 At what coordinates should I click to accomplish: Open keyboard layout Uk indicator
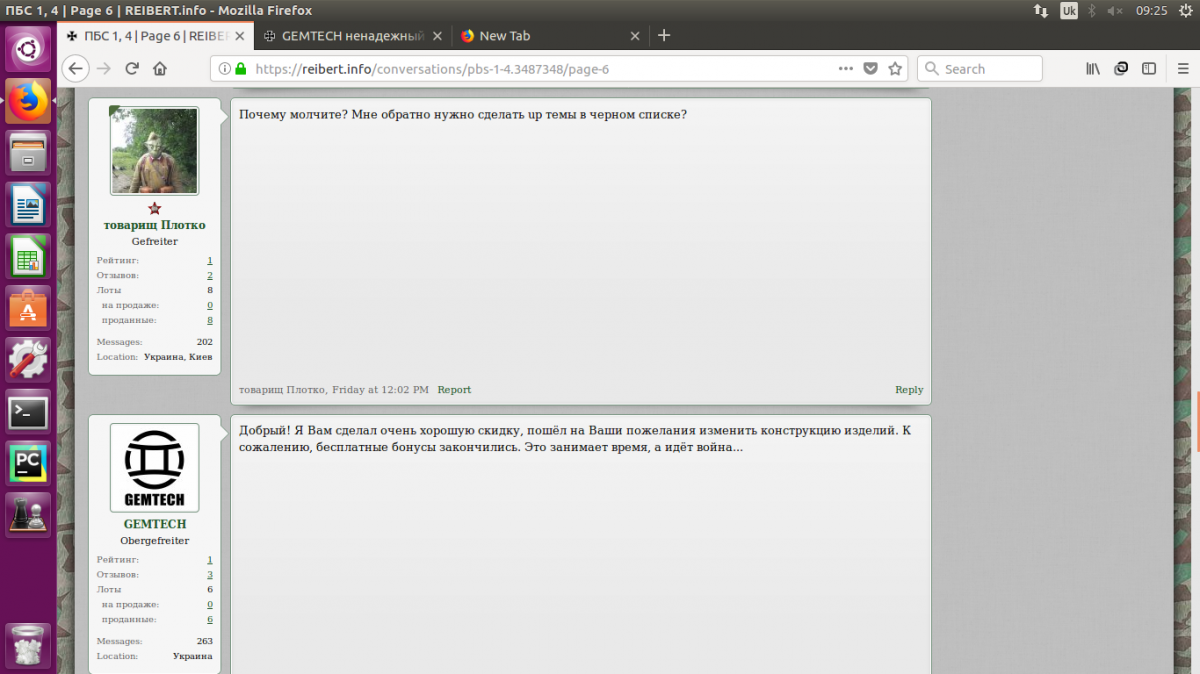click(1069, 10)
